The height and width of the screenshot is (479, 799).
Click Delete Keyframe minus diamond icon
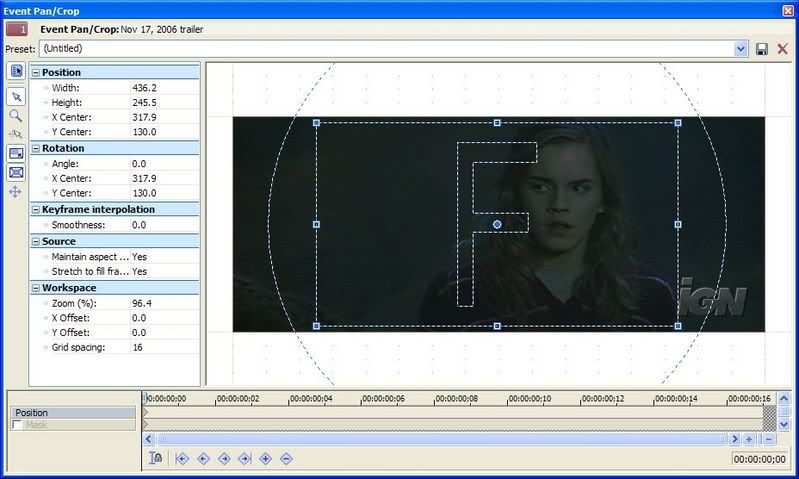(x=286, y=459)
